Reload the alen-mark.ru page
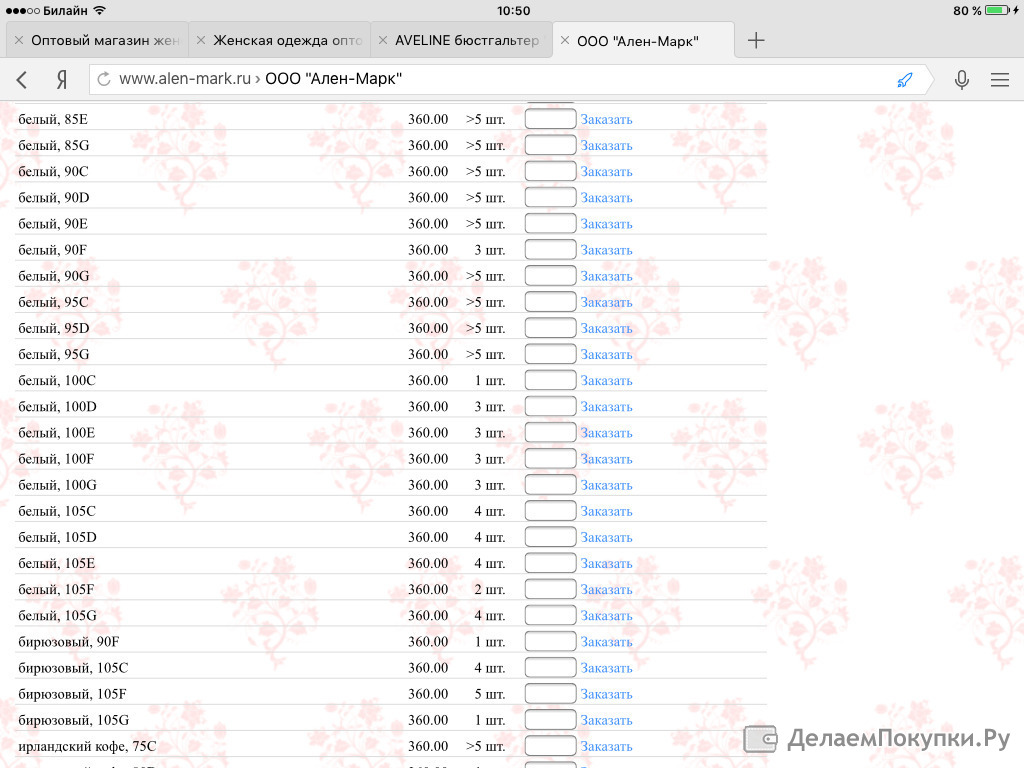This screenshot has height=768, width=1024. tap(103, 79)
